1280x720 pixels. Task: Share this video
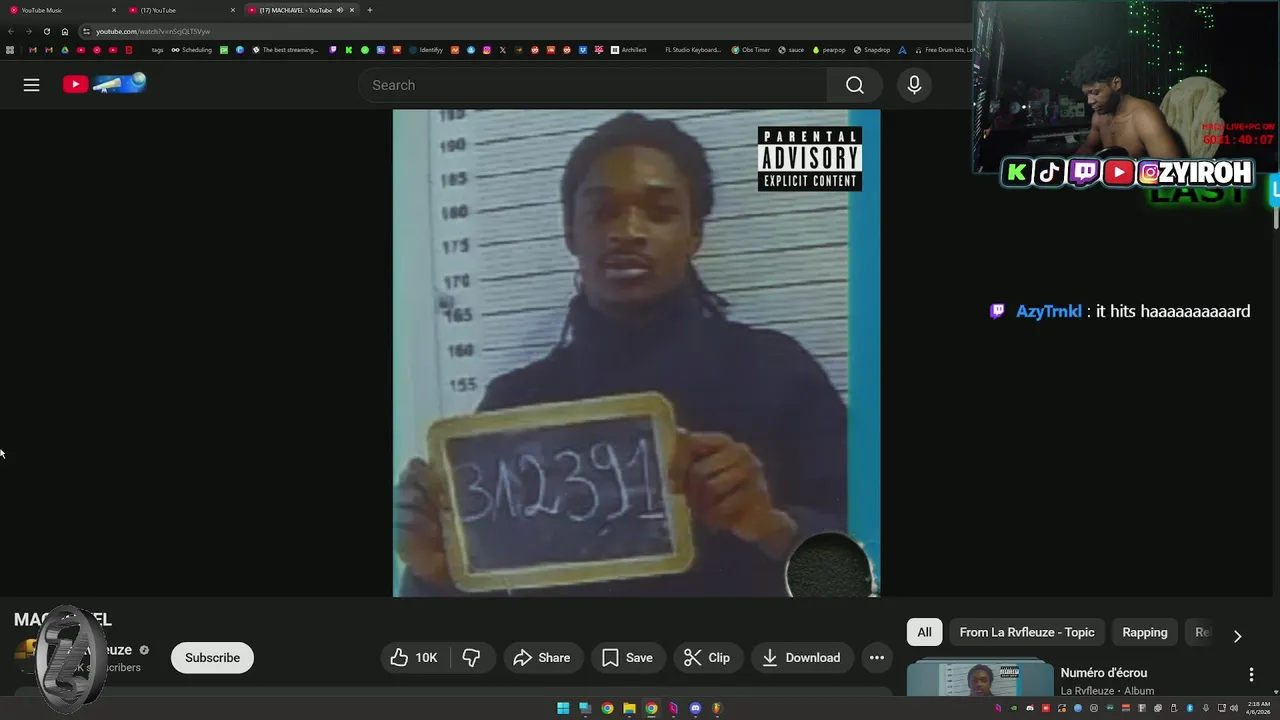pos(542,657)
